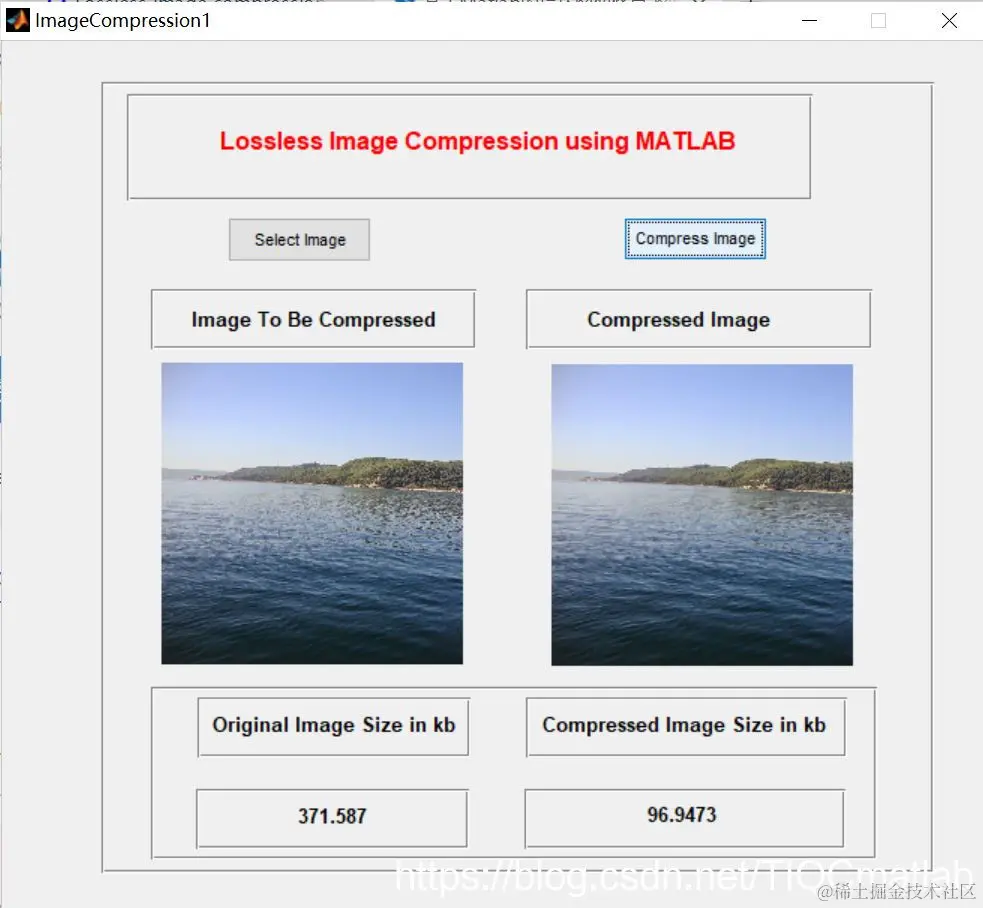The height and width of the screenshot is (908, 983).
Task: Select the compressed sea image thumbnail
Action: (x=702, y=515)
